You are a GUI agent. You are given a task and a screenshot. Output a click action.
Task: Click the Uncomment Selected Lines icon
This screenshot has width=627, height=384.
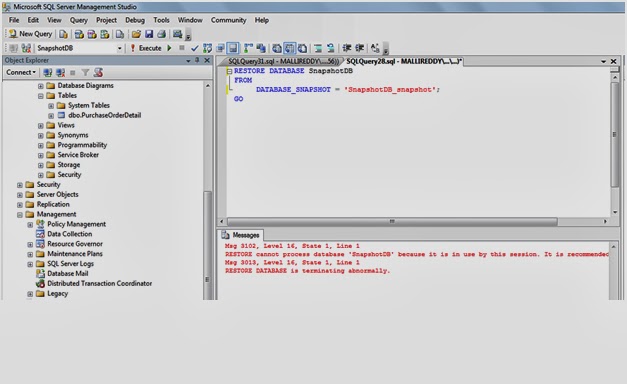pyautogui.click(x=331, y=48)
